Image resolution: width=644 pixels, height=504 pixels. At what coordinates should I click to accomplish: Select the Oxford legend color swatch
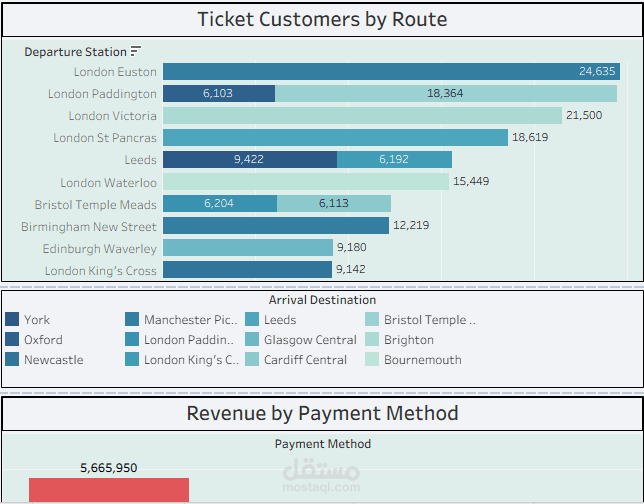coord(12,340)
